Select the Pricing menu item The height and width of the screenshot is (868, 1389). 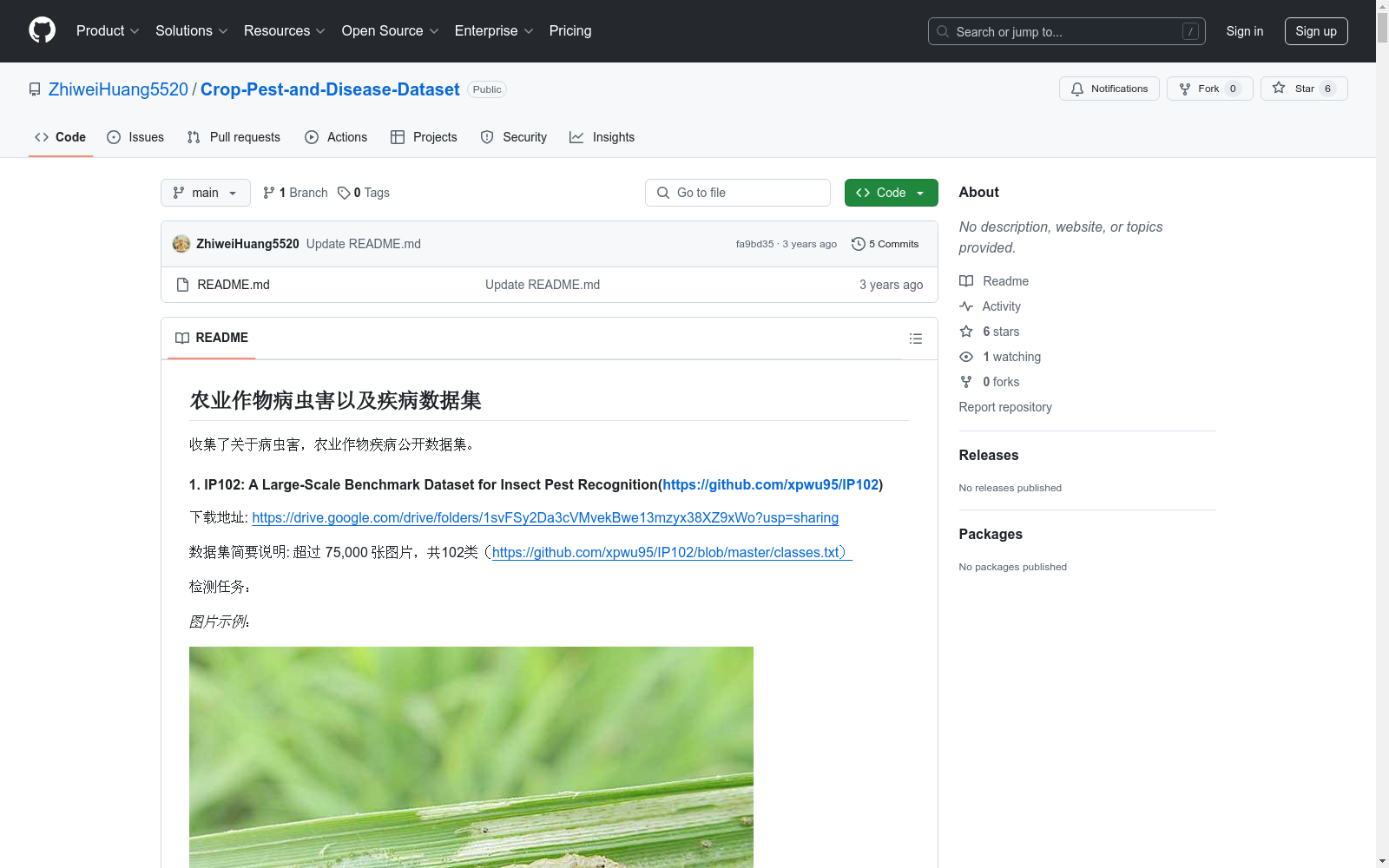(569, 30)
